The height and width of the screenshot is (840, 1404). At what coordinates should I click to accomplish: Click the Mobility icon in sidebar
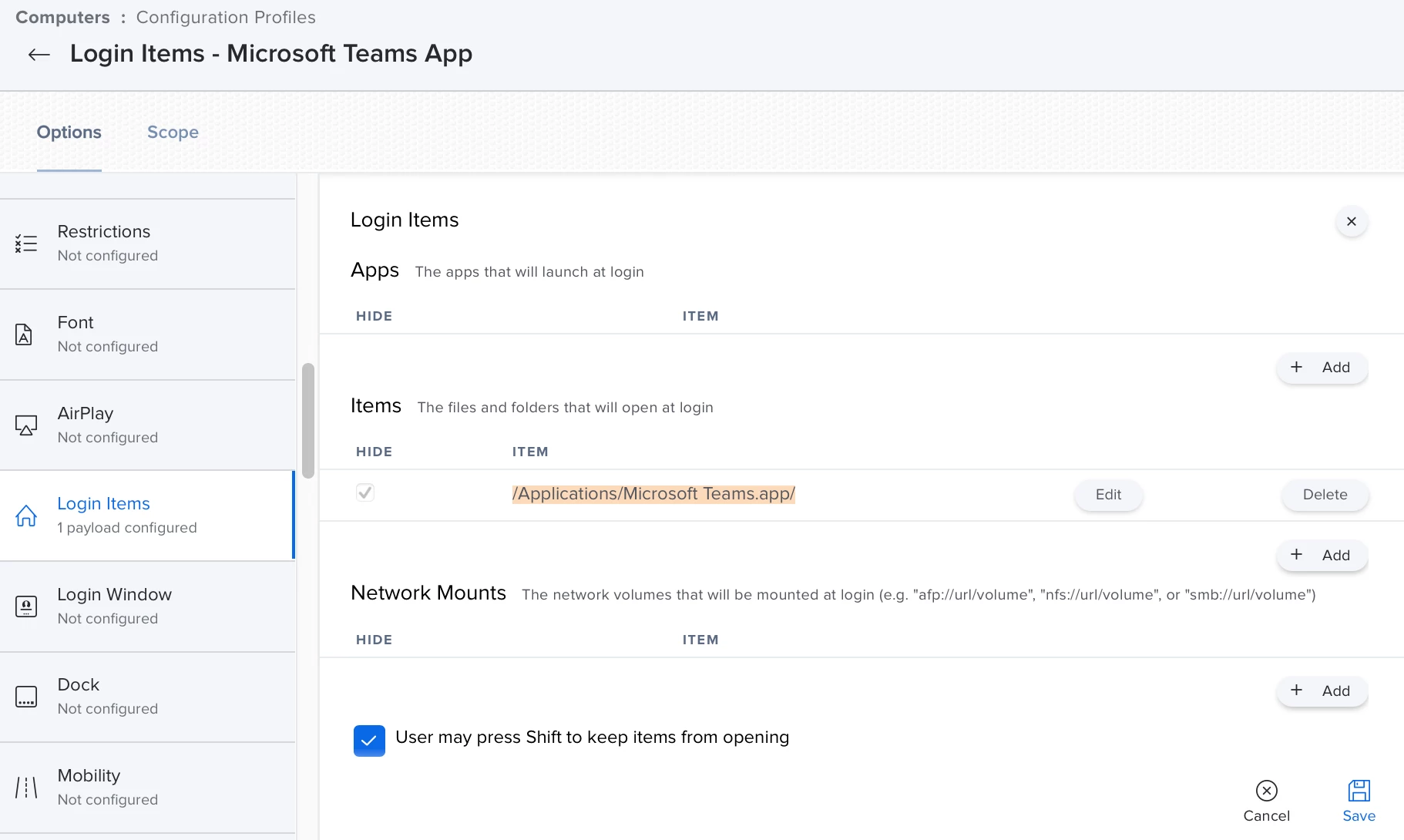click(x=26, y=788)
